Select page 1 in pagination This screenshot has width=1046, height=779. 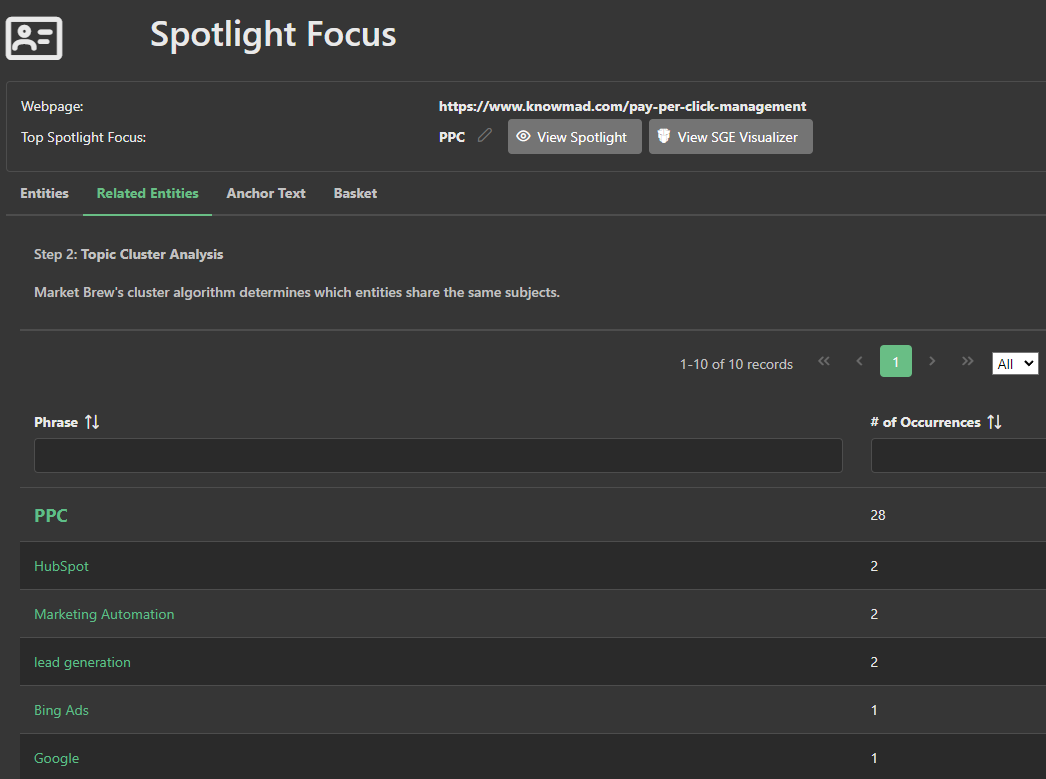pos(896,362)
